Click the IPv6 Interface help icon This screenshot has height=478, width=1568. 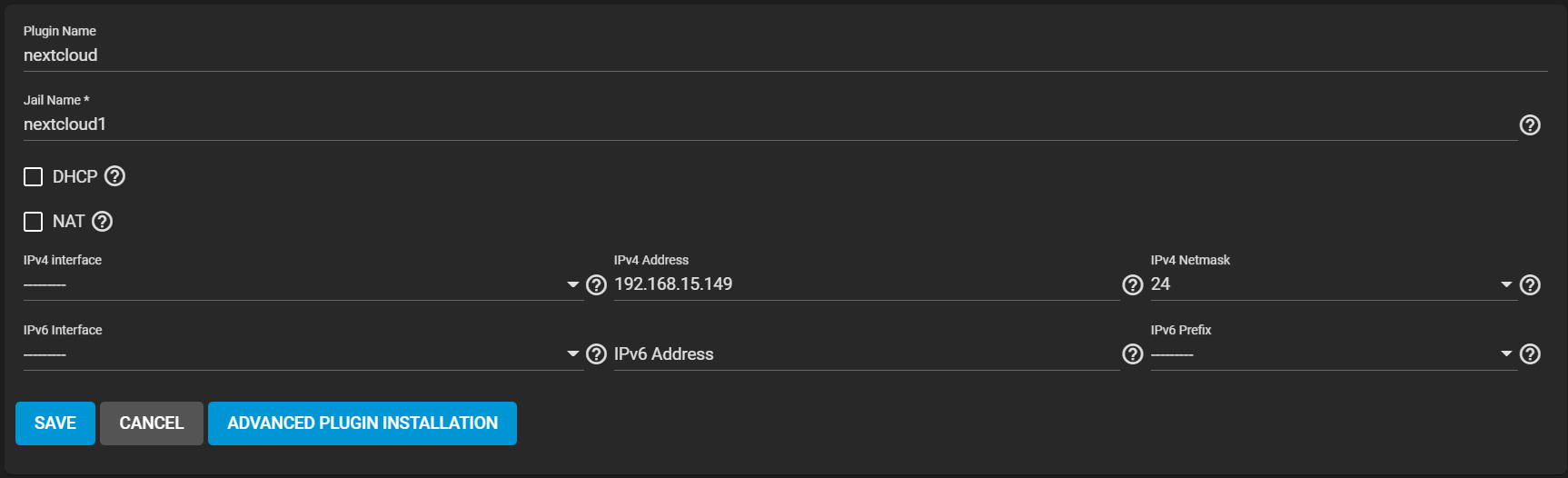tap(596, 354)
